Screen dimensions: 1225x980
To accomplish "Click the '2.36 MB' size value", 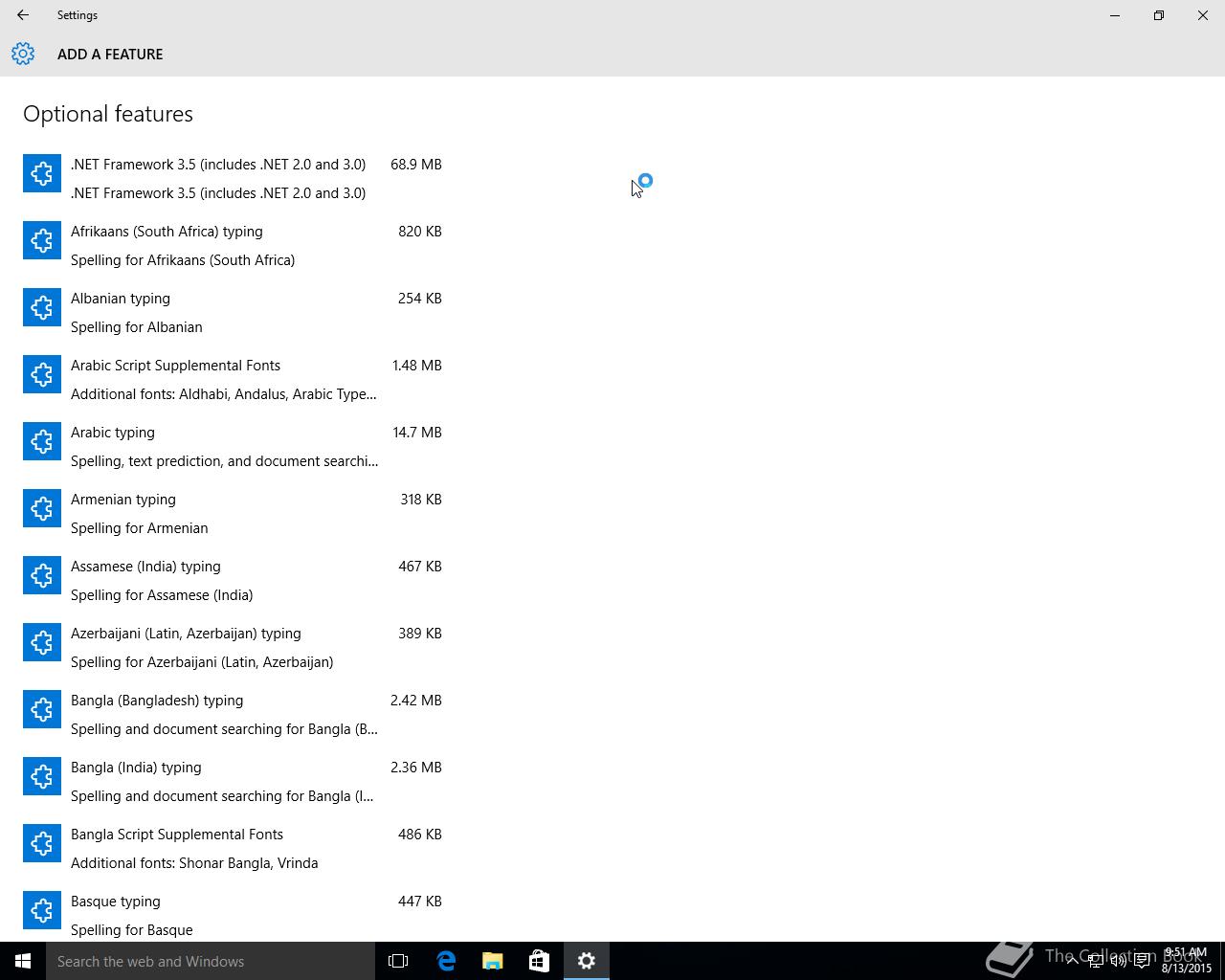I will 416,768.
